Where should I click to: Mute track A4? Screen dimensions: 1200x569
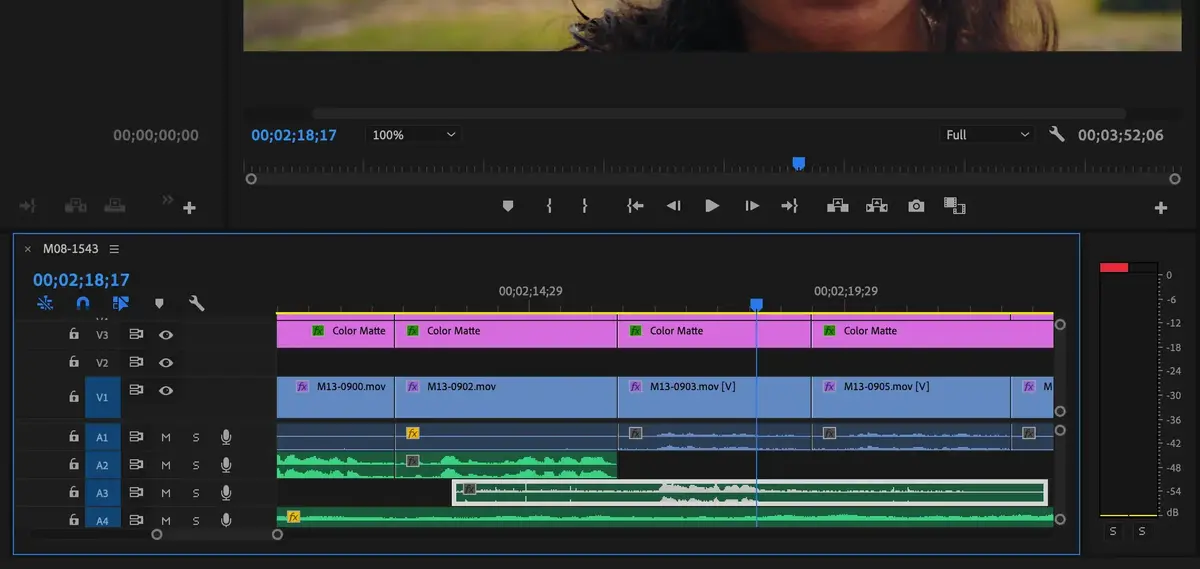click(x=166, y=520)
